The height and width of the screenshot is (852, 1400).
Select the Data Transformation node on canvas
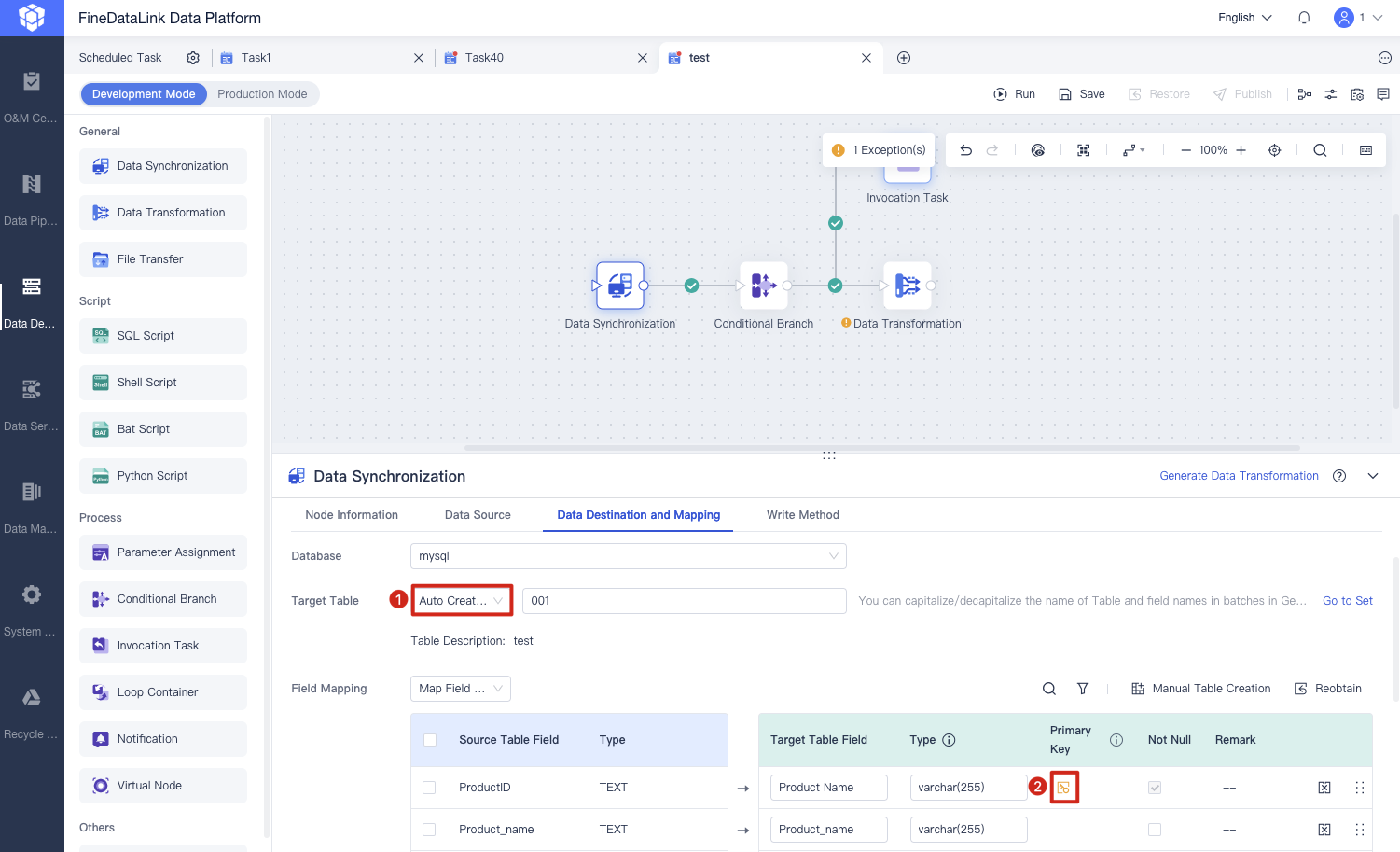click(x=908, y=286)
